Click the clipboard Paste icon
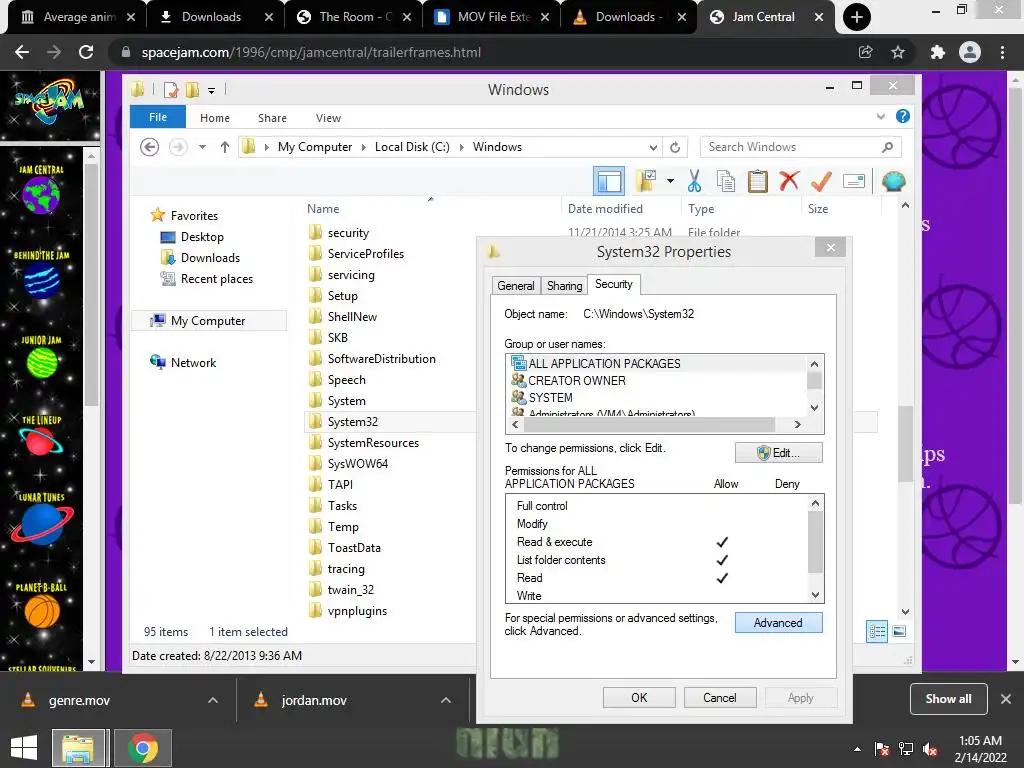Image resolution: width=1024 pixels, height=768 pixels. pyautogui.click(x=758, y=181)
